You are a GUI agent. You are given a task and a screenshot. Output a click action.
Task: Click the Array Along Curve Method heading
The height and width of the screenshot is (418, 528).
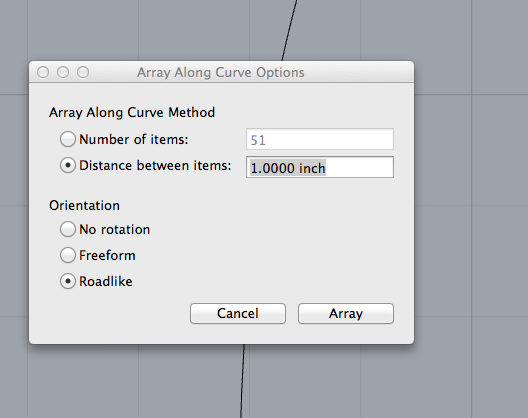pyautogui.click(x=132, y=112)
